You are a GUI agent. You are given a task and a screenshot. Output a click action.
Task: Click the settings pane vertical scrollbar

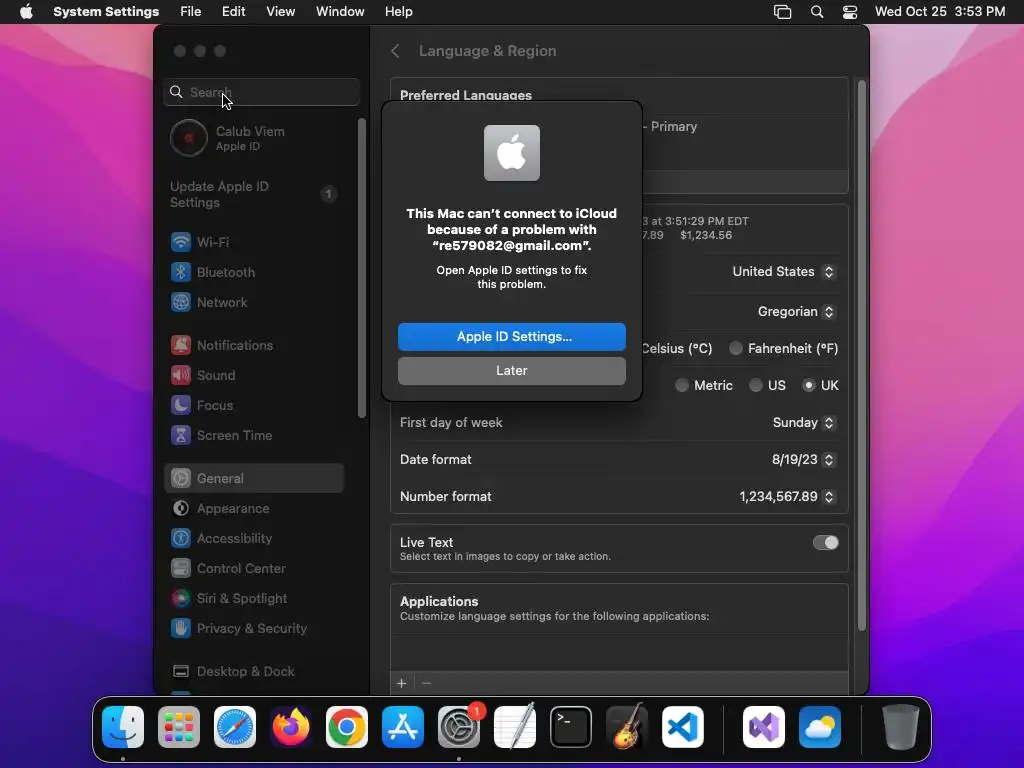pos(861,356)
